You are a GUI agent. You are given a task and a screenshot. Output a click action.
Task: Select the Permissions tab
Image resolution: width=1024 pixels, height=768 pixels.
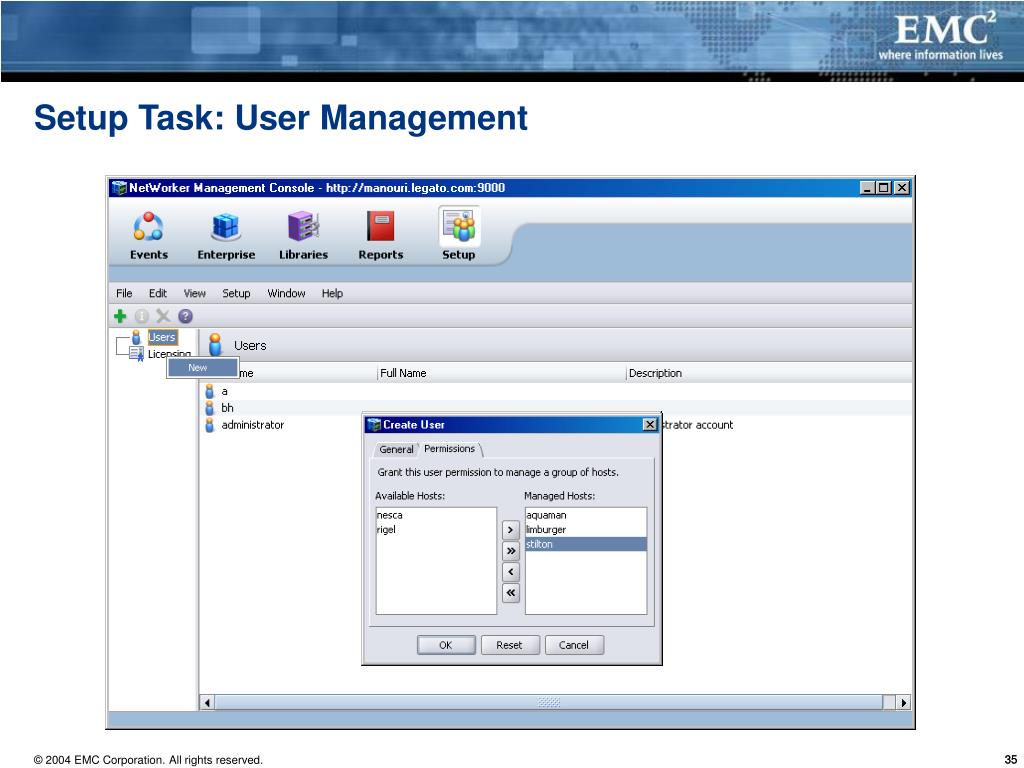click(x=450, y=449)
